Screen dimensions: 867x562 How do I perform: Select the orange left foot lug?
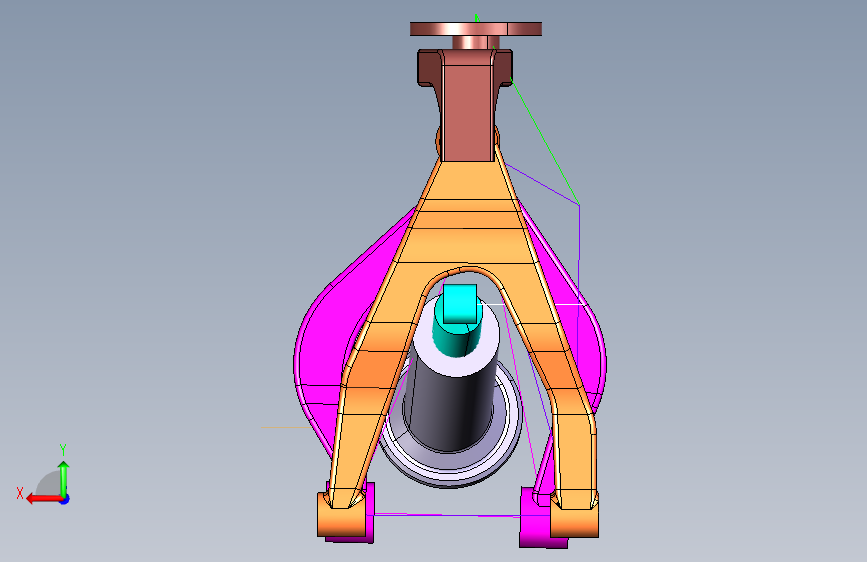(341, 514)
